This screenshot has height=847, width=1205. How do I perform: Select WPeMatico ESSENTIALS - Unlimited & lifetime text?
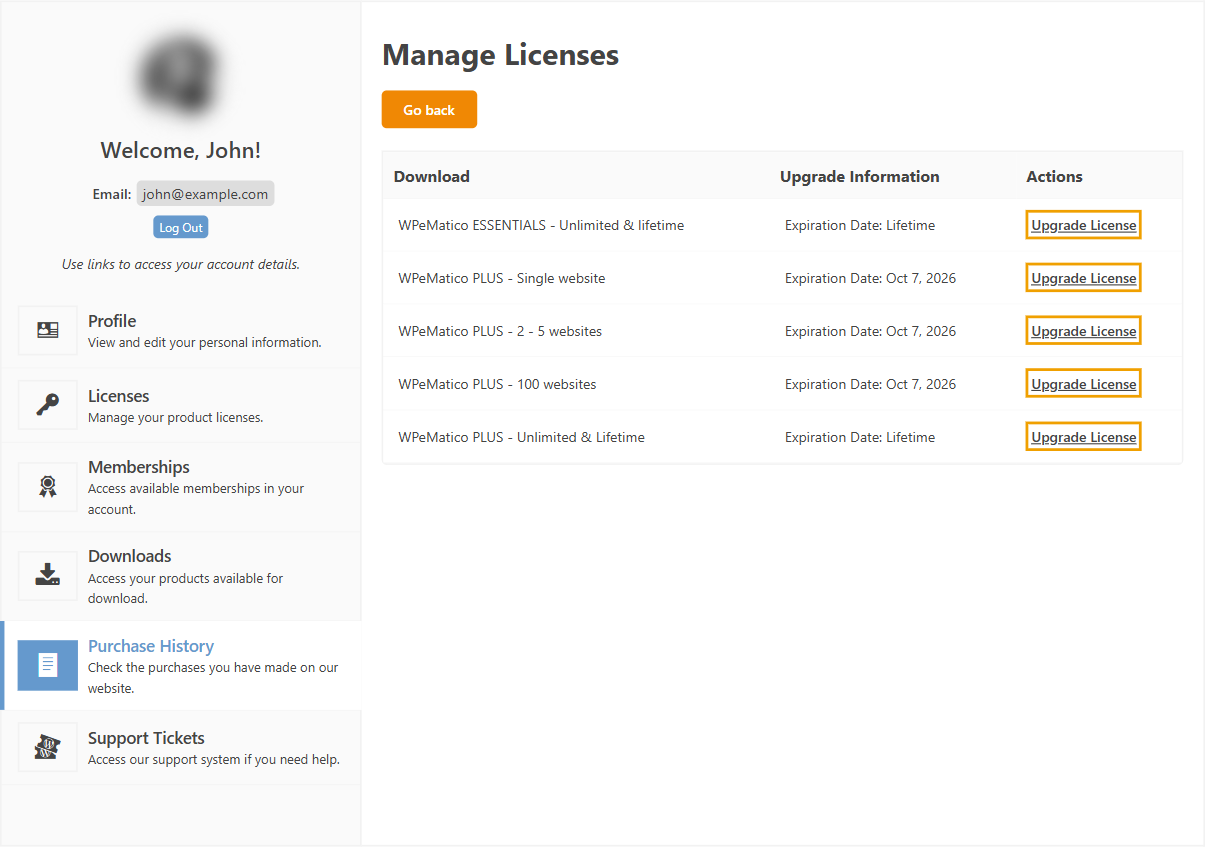coord(541,225)
